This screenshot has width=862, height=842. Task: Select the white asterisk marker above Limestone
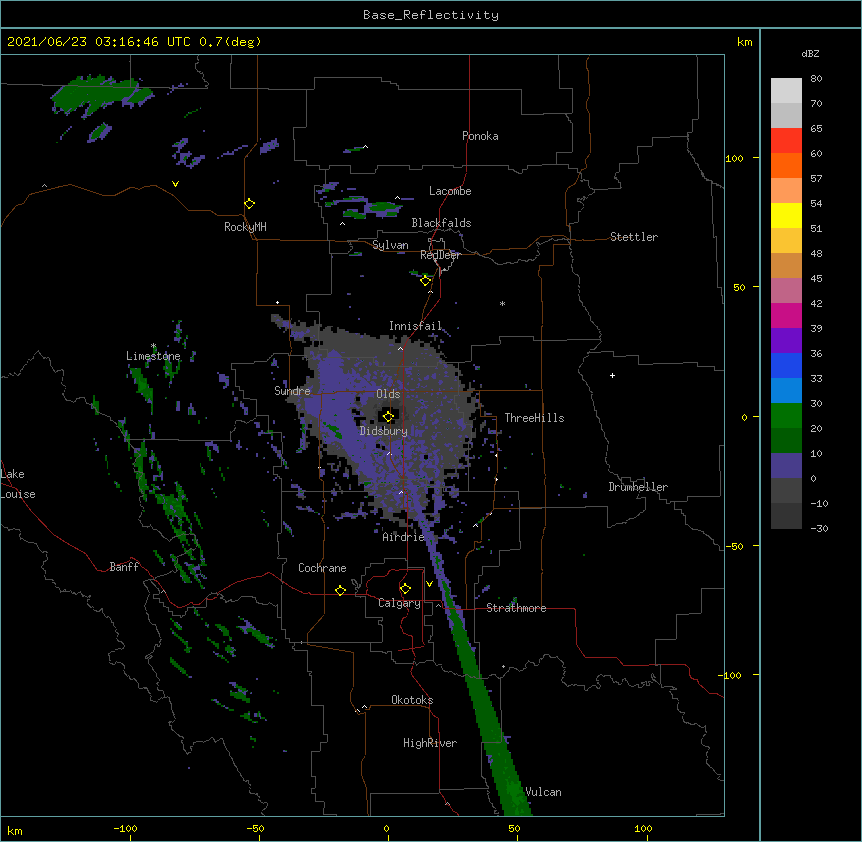point(153,346)
